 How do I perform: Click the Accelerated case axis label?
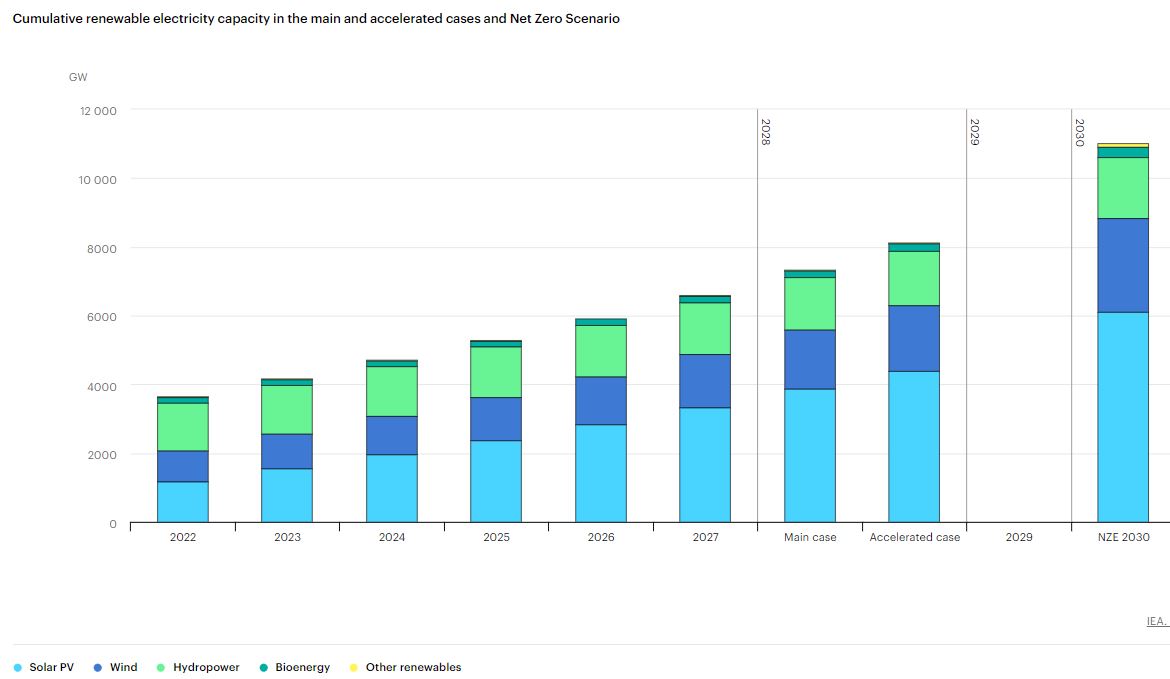[914, 537]
